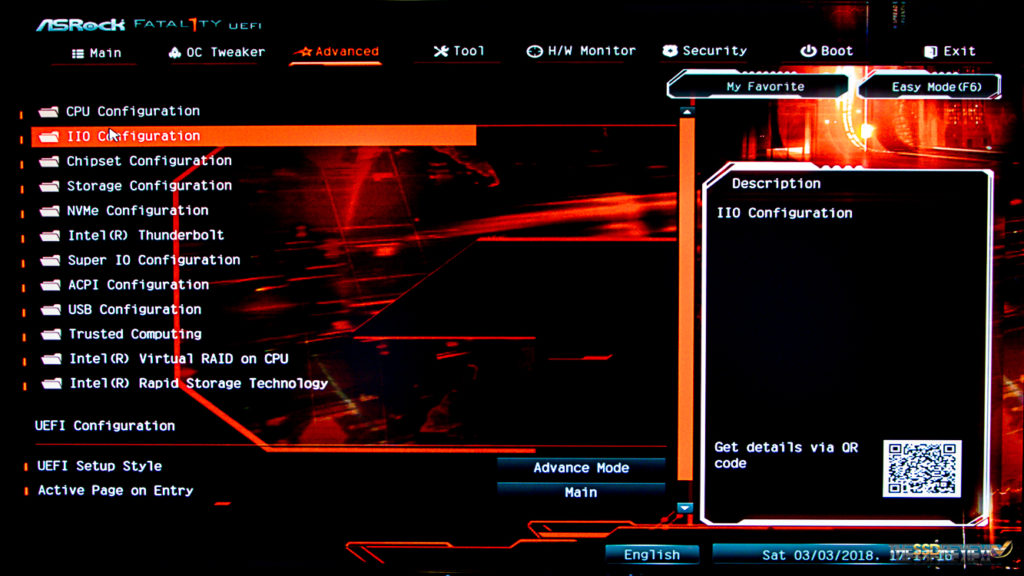Click the Rapid Storage Technology folder icon
Viewport: 1024px width, 576px height.
(52, 384)
